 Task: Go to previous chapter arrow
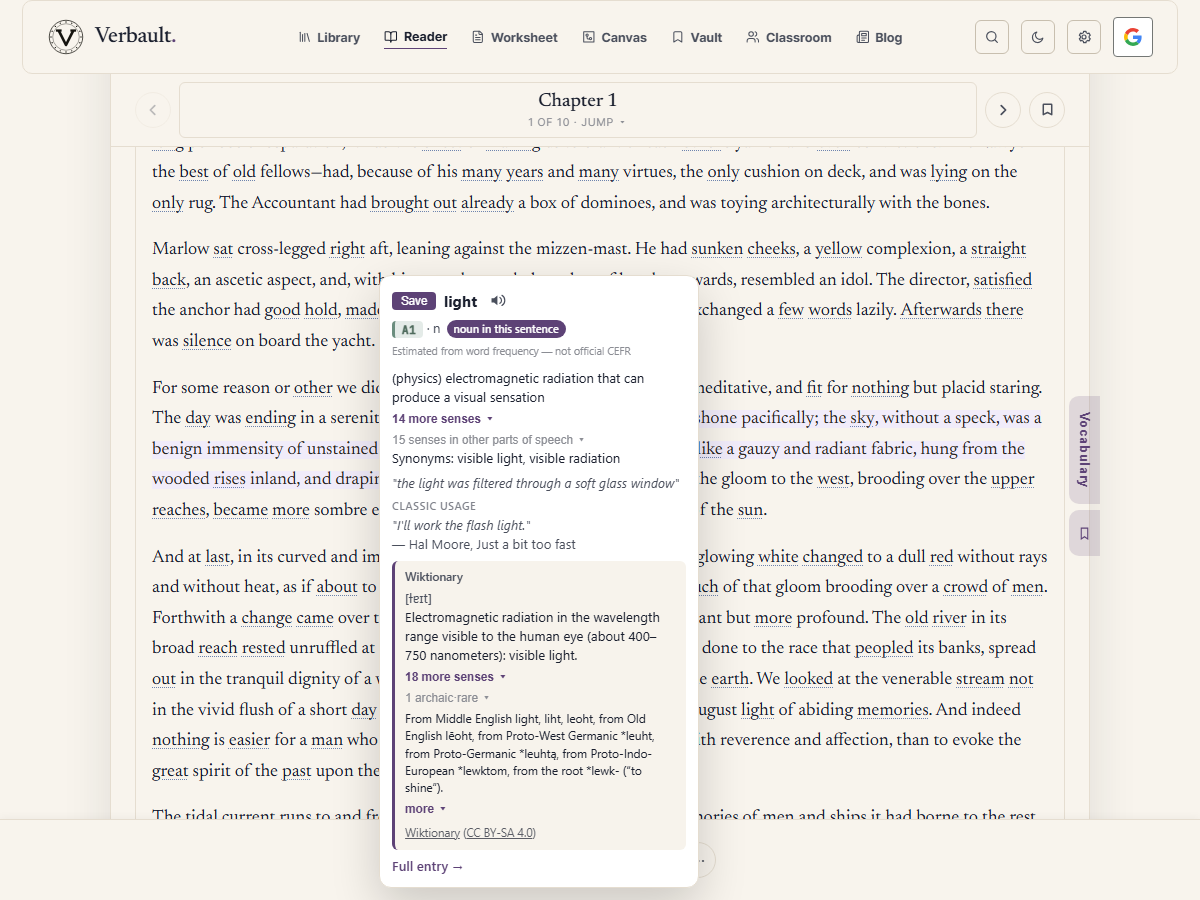click(x=153, y=110)
